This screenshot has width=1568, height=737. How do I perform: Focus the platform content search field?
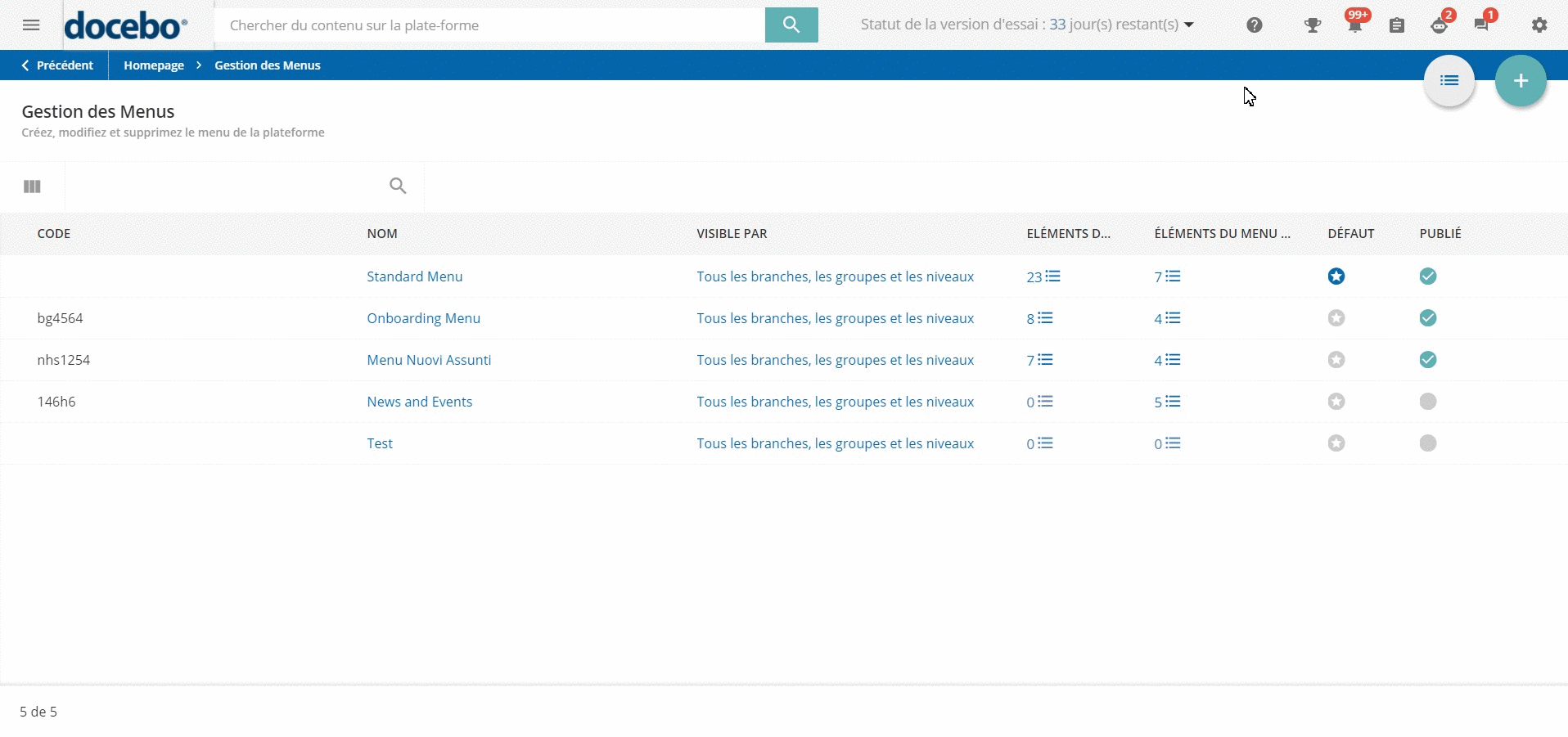pyautogui.click(x=489, y=25)
